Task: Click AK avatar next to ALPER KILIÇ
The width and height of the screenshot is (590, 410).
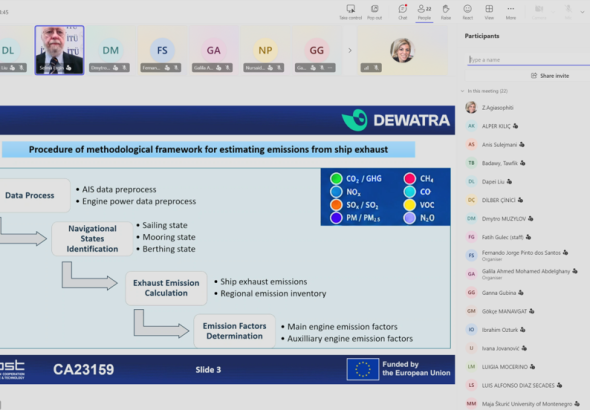Action: (x=471, y=126)
